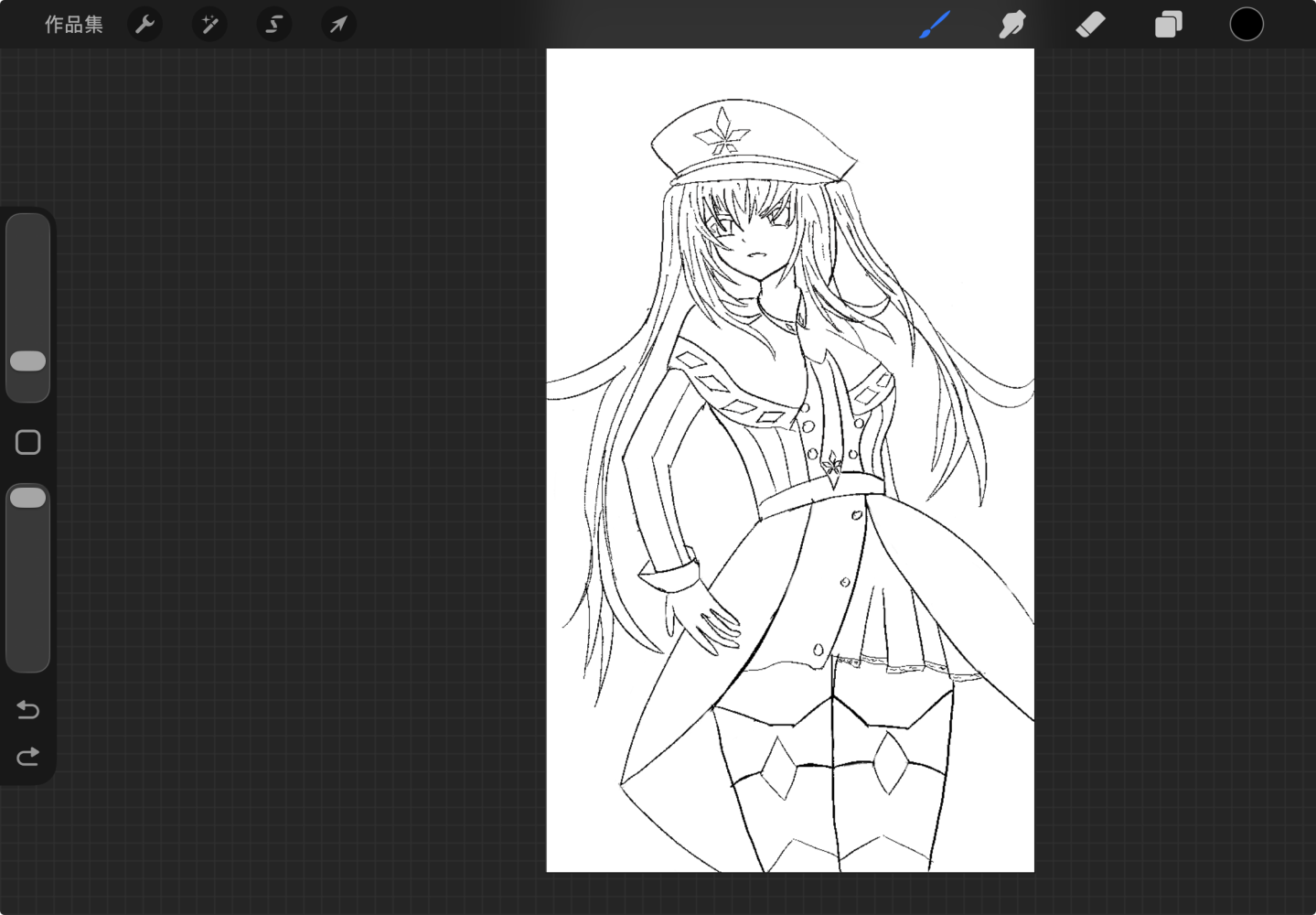Screen dimensions: 1316x915
Task: Undo the last stroke
Action: (x=27, y=710)
